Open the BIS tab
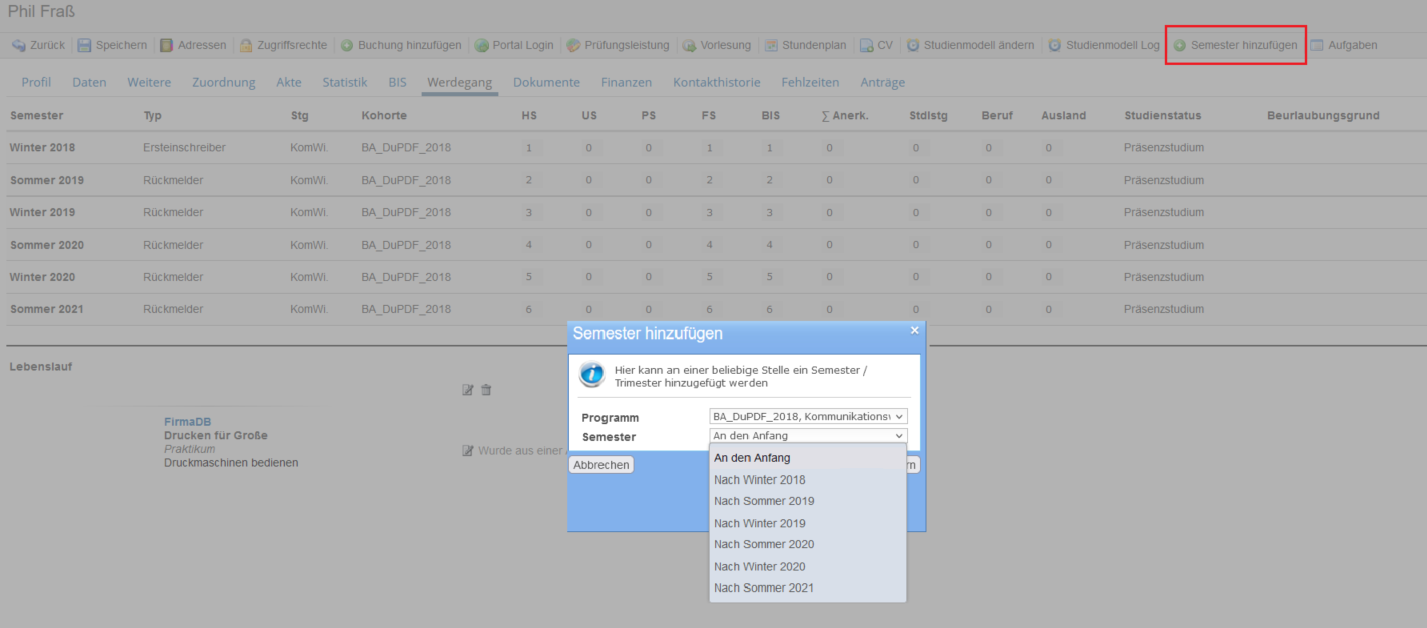The image size is (1427, 628). (398, 82)
